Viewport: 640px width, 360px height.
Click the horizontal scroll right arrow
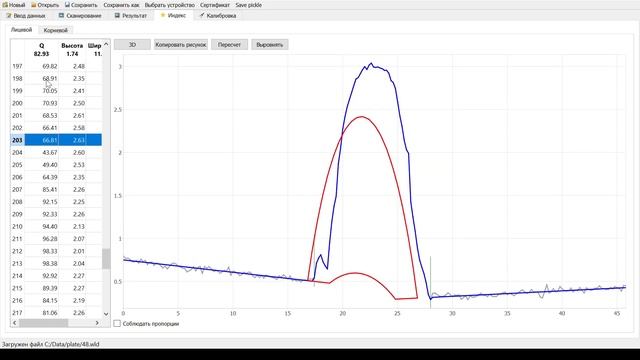(97, 323)
